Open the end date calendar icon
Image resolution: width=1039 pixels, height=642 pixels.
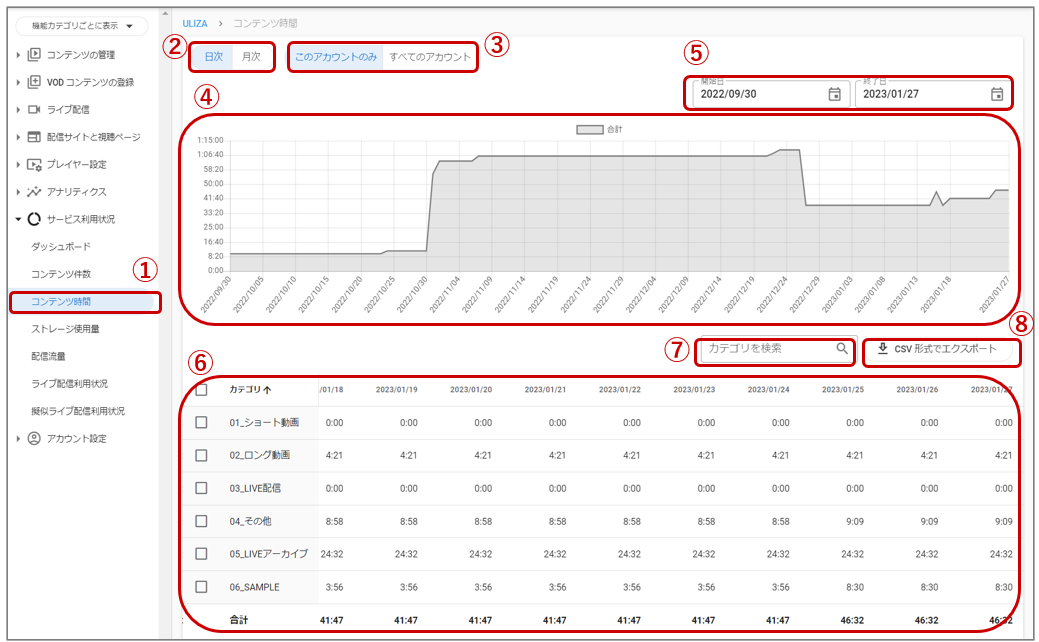[996, 94]
